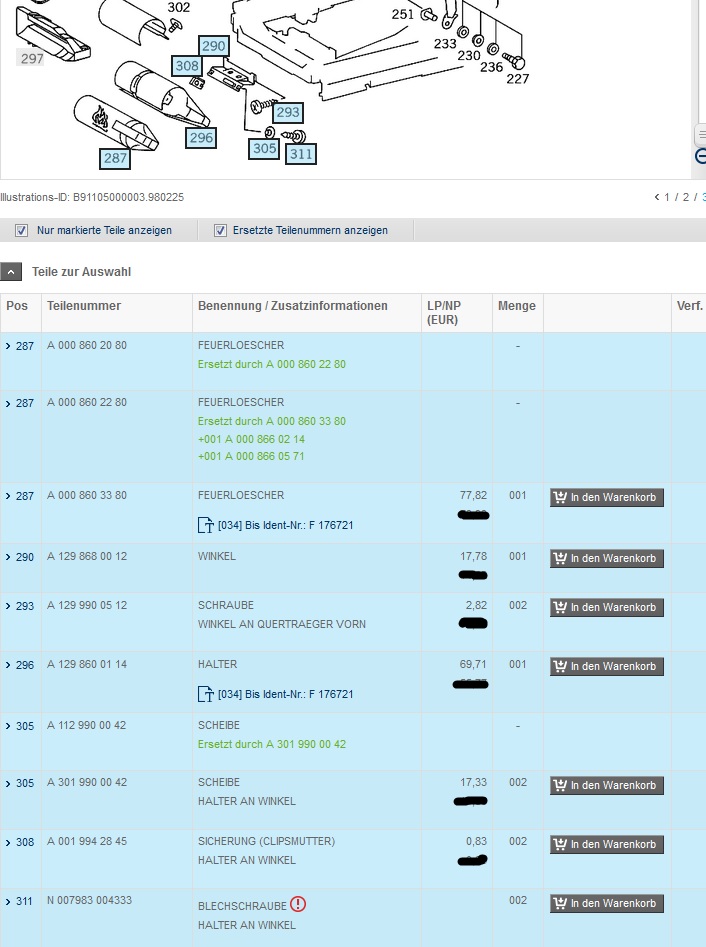
Task: Click the 'Teilenummer' column header
Action: pos(84,306)
